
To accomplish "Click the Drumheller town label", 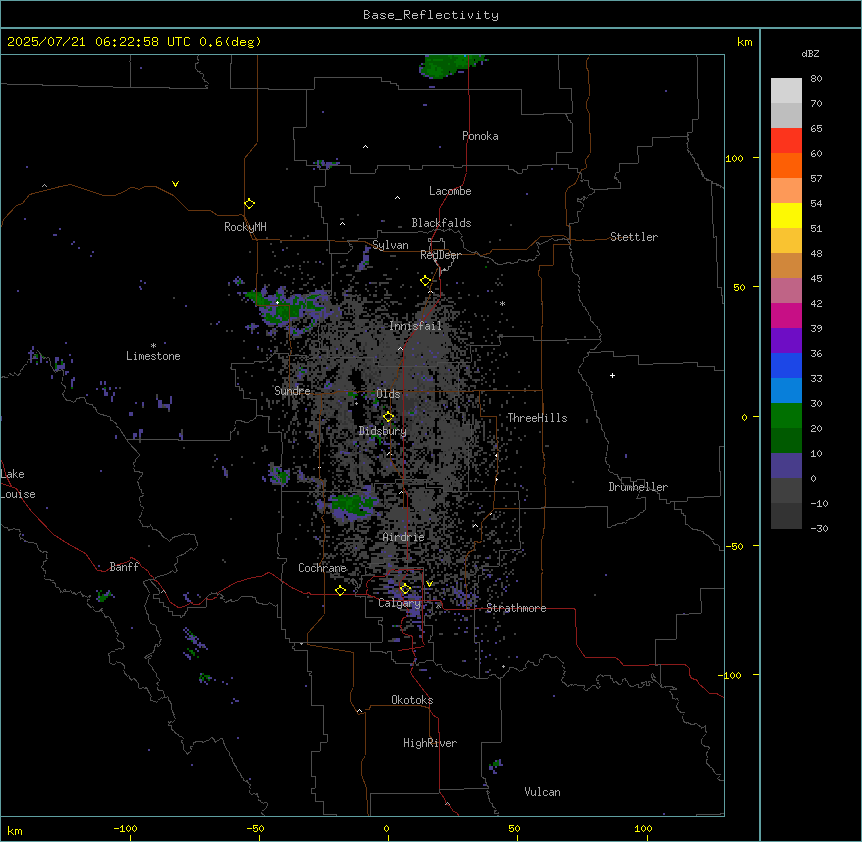I will pos(638,487).
